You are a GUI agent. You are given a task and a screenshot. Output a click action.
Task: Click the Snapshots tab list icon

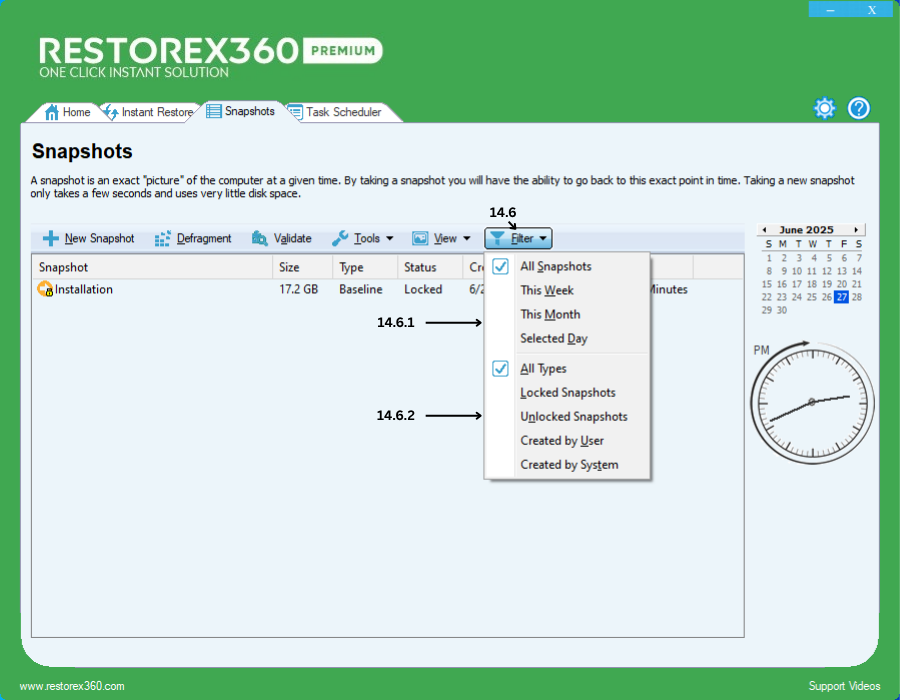coord(214,111)
